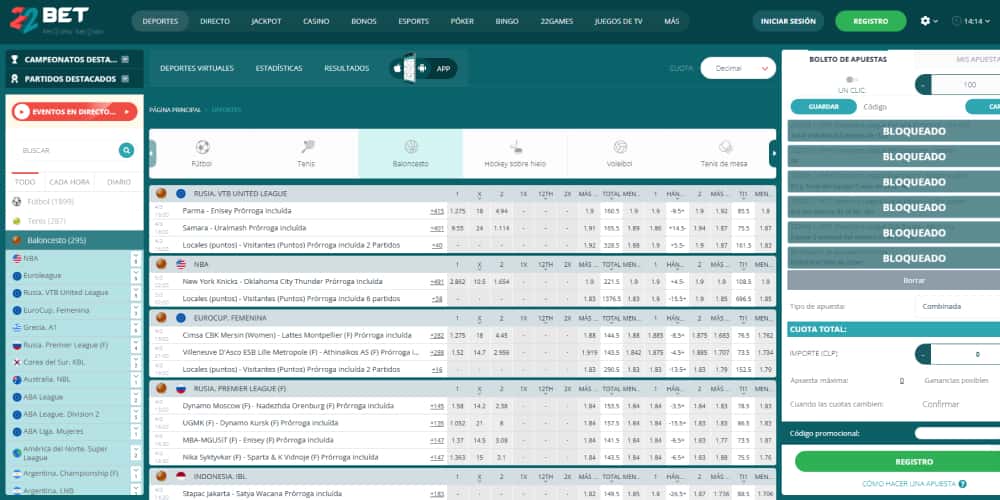Click the search magnifier button
Viewport: 1000px width, 500px height.
pyautogui.click(x=126, y=151)
